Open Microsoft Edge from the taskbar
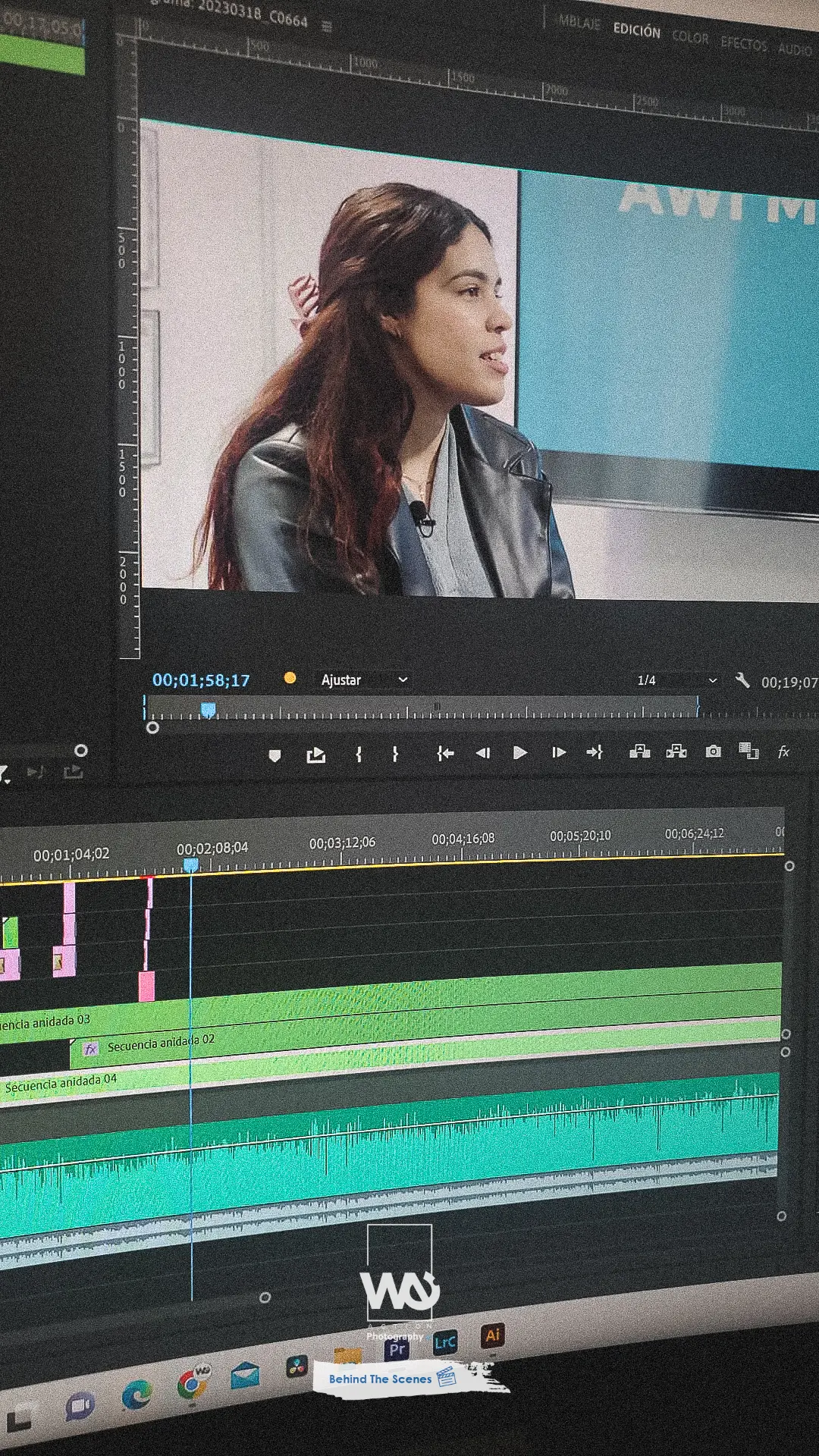The height and width of the screenshot is (1456, 819). (x=137, y=1394)
